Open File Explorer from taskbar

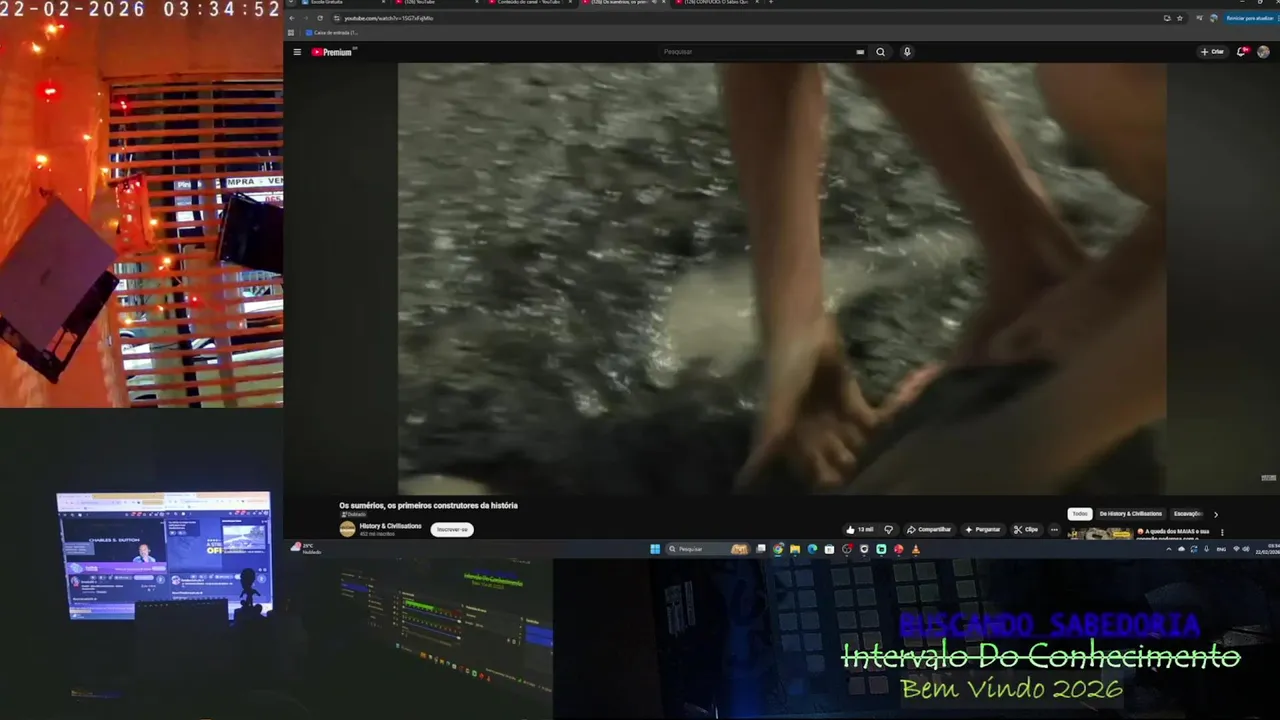coord(795,549)
